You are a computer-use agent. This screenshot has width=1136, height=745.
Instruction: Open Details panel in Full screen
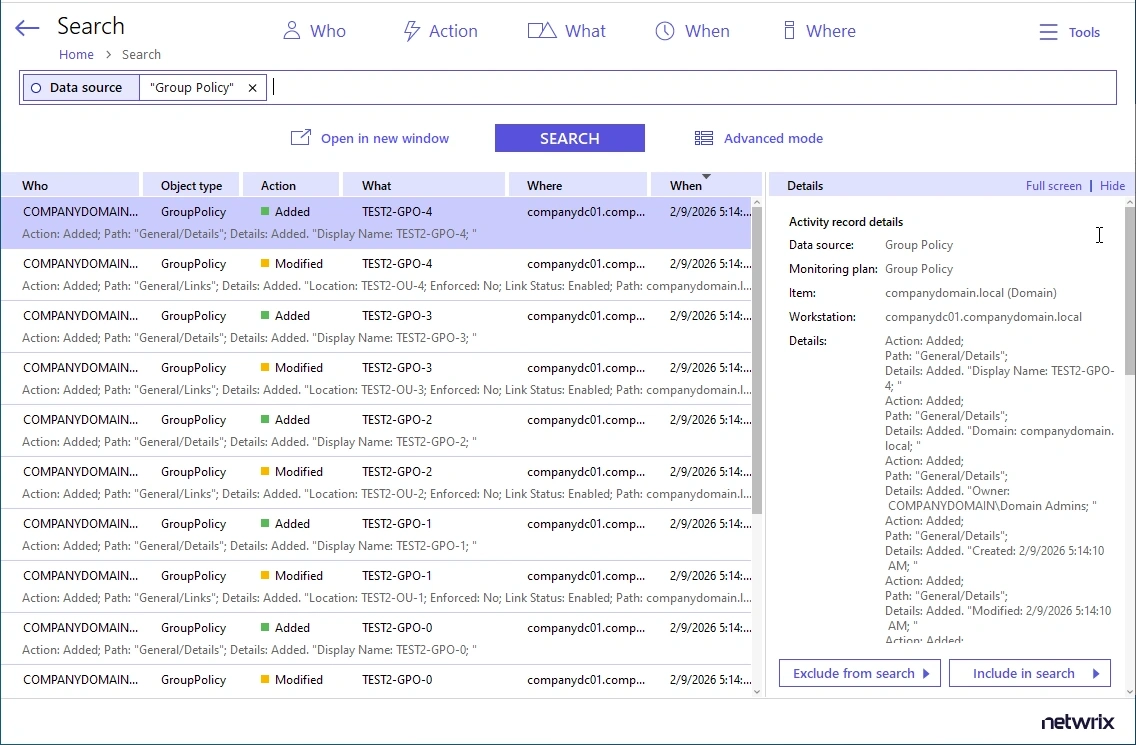[x=1053, y=185]
